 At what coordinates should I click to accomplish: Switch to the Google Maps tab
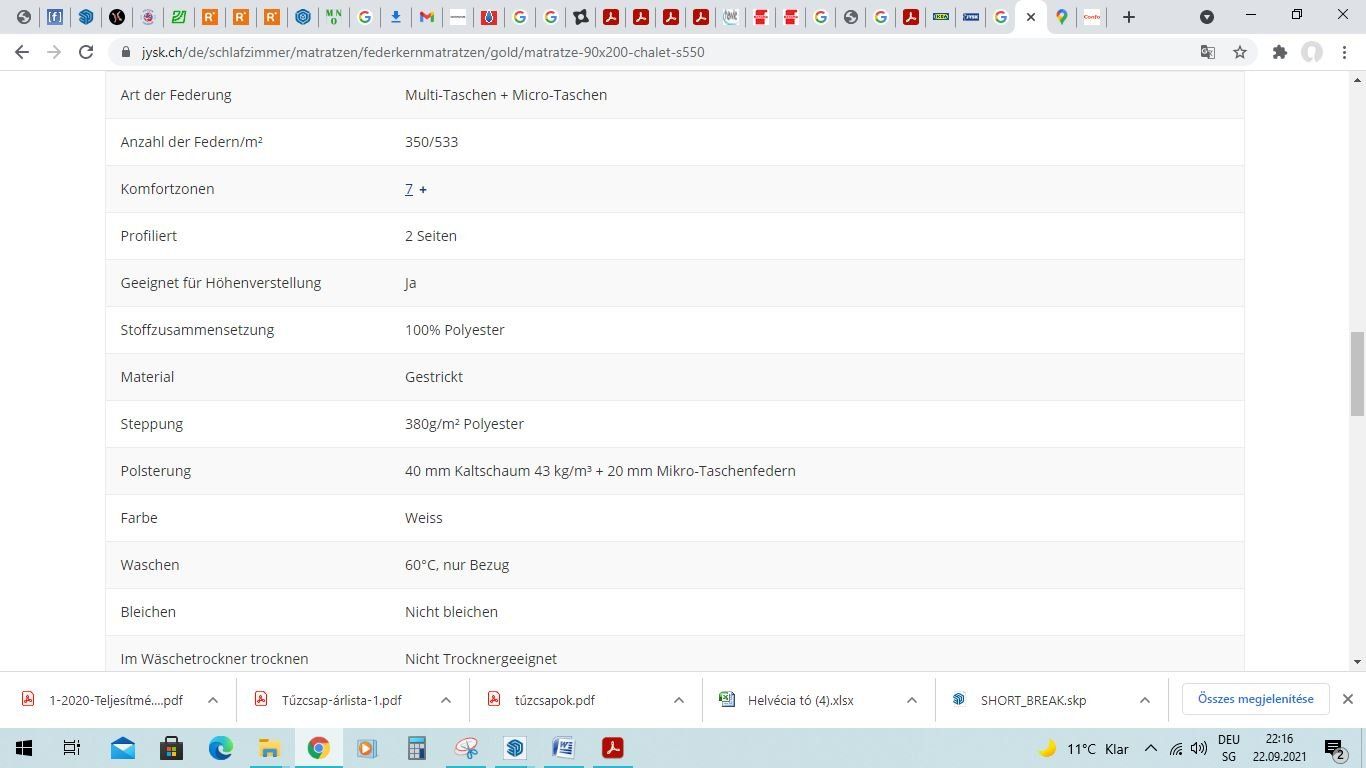(1061, 17)
